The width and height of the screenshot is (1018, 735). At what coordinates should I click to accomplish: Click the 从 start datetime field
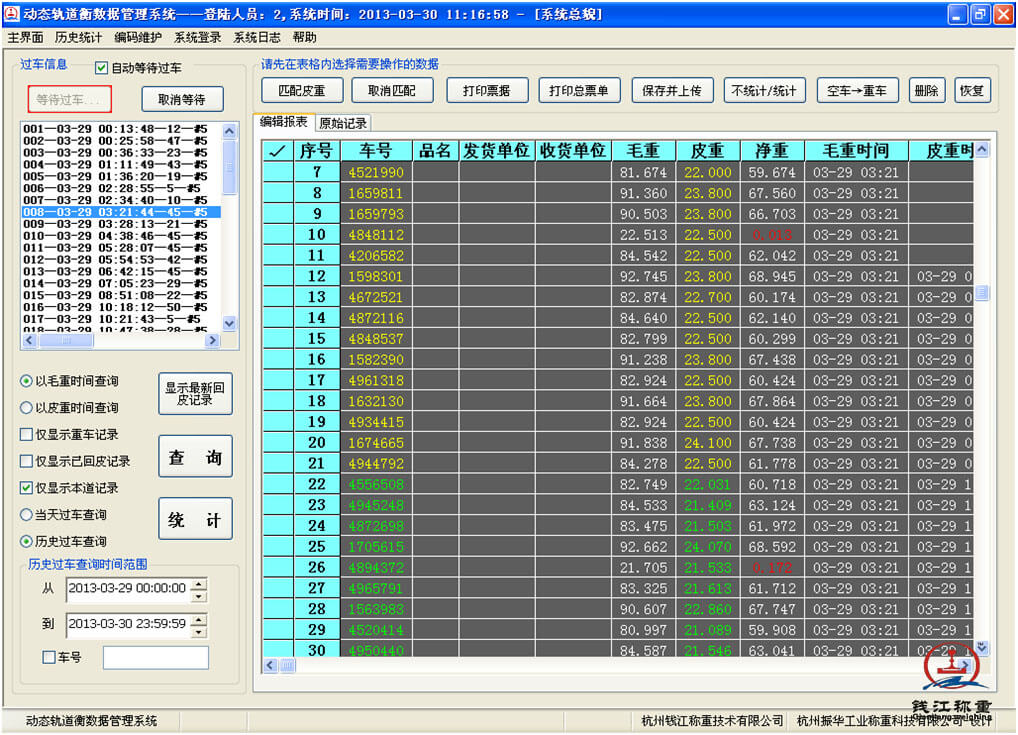[x=129, y=589]
